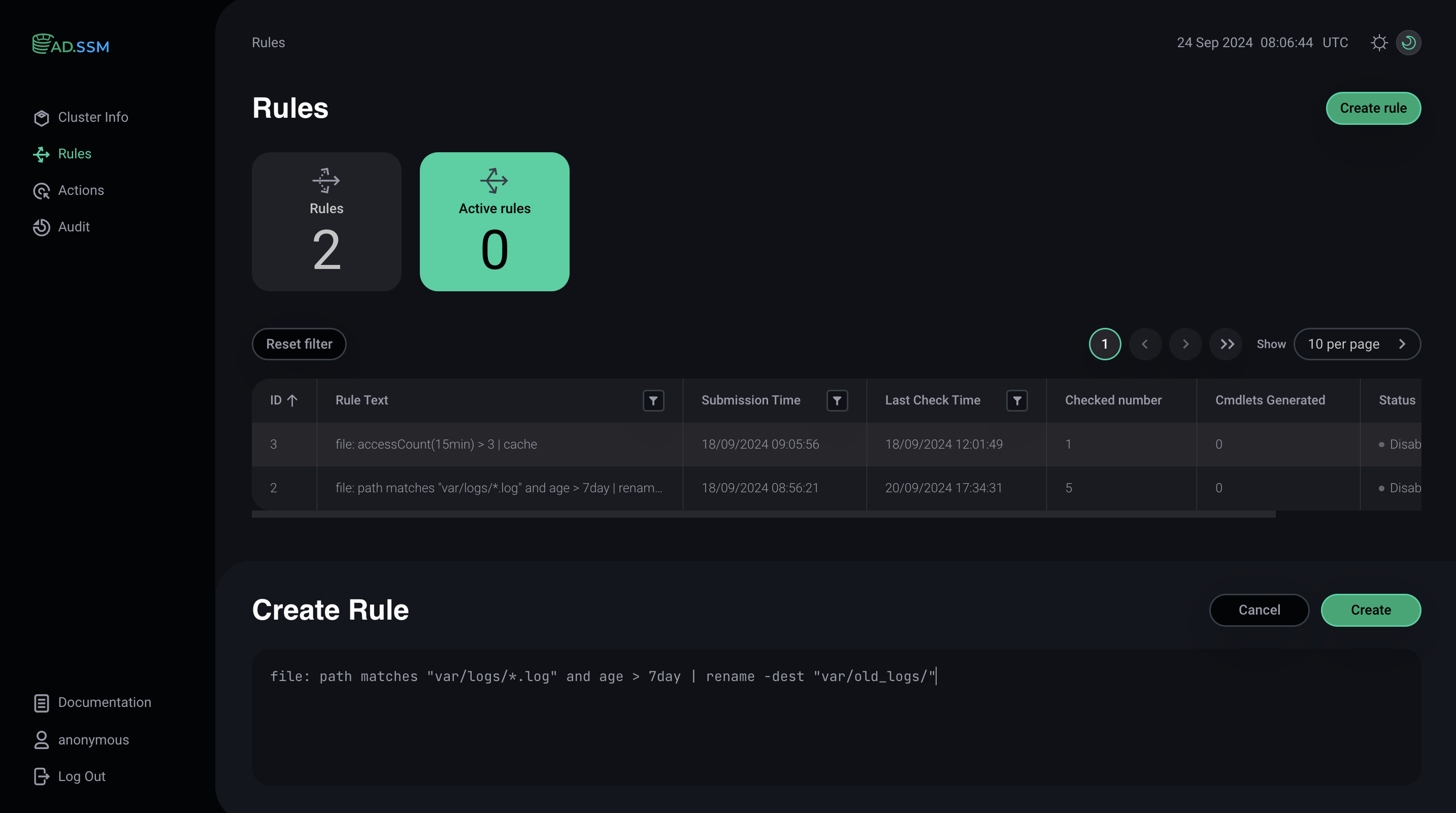Click the Rules arrows icon in sidebar
The image size is (1456, 813).
point(41,154)
